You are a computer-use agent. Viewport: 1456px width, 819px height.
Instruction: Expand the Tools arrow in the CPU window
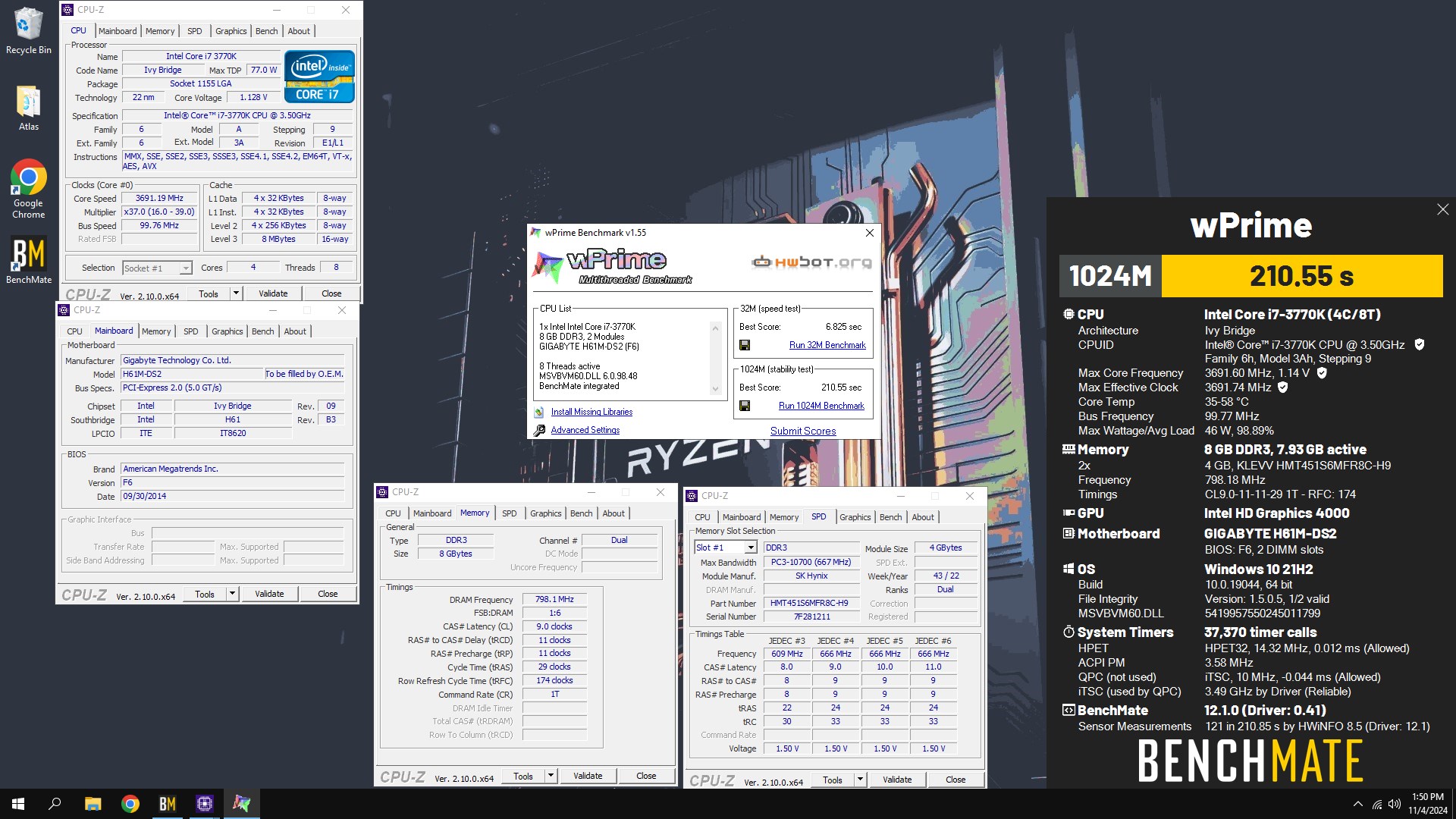pyautogui.click(x=236, y=293)
